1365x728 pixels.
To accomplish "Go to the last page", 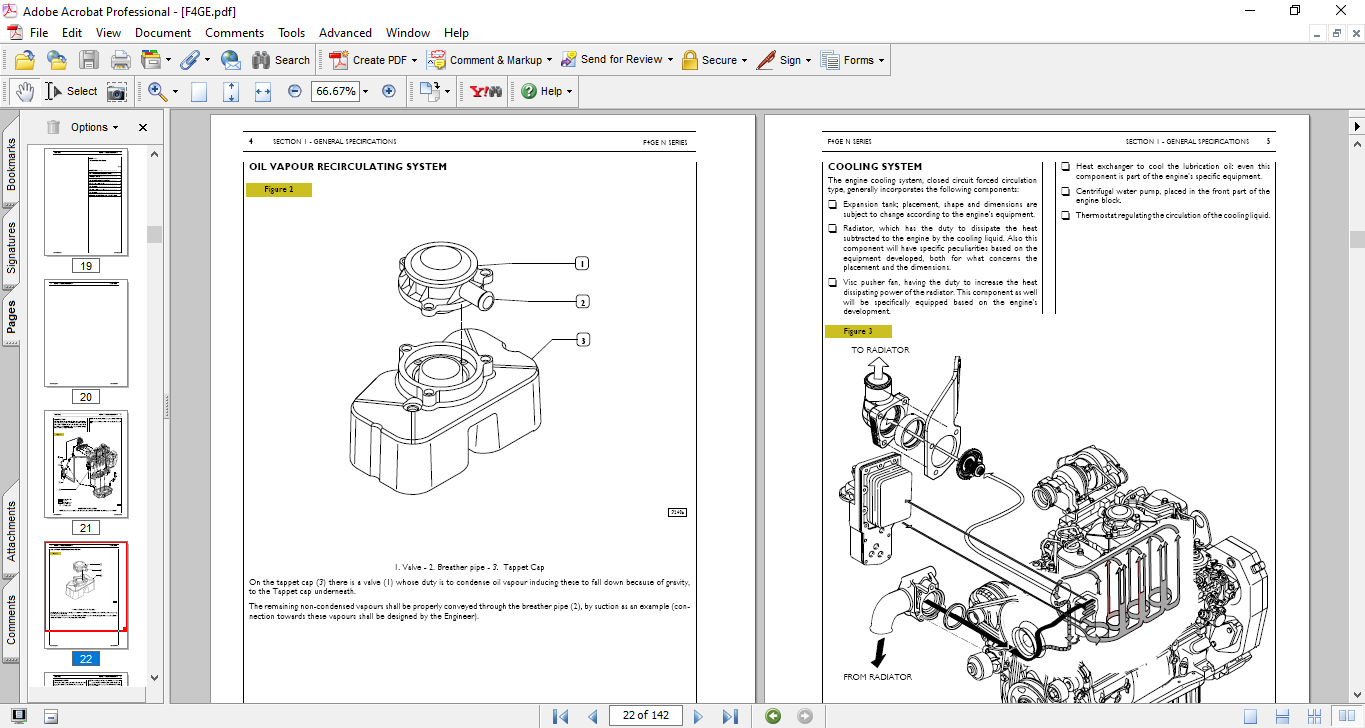I will tap(730, 716).
